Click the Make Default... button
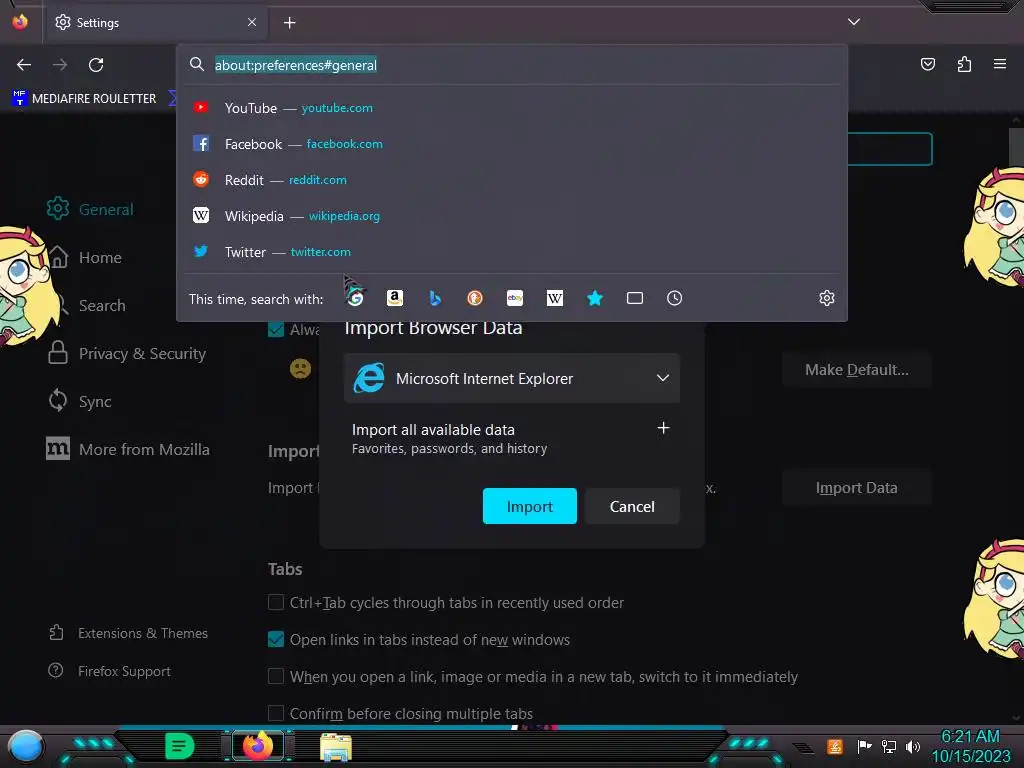 click(x=857, y=370)
